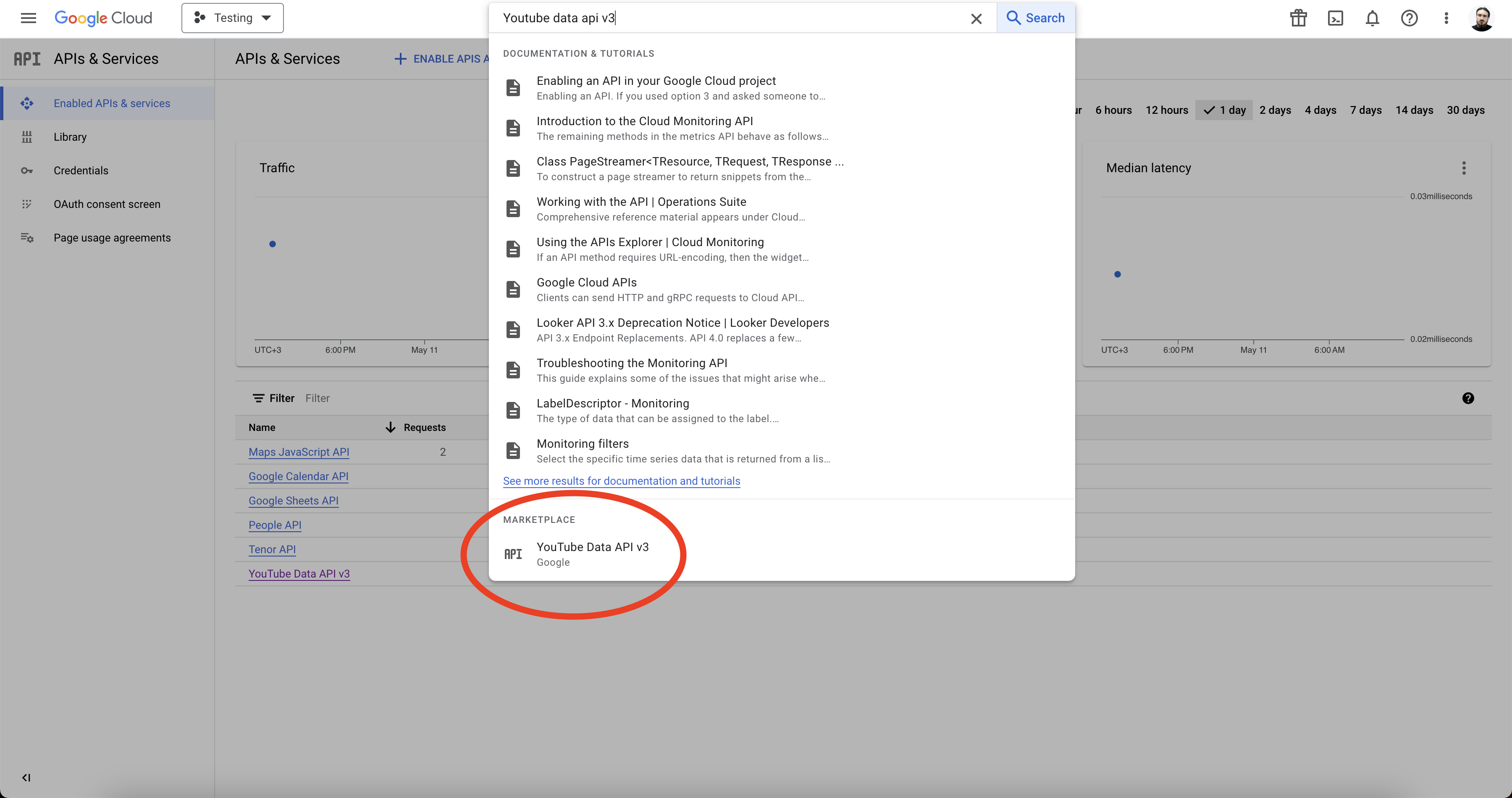This screenshot has height=798, width=1512.
Task: Open the table help question mark icon
Action: point(1468,399)
